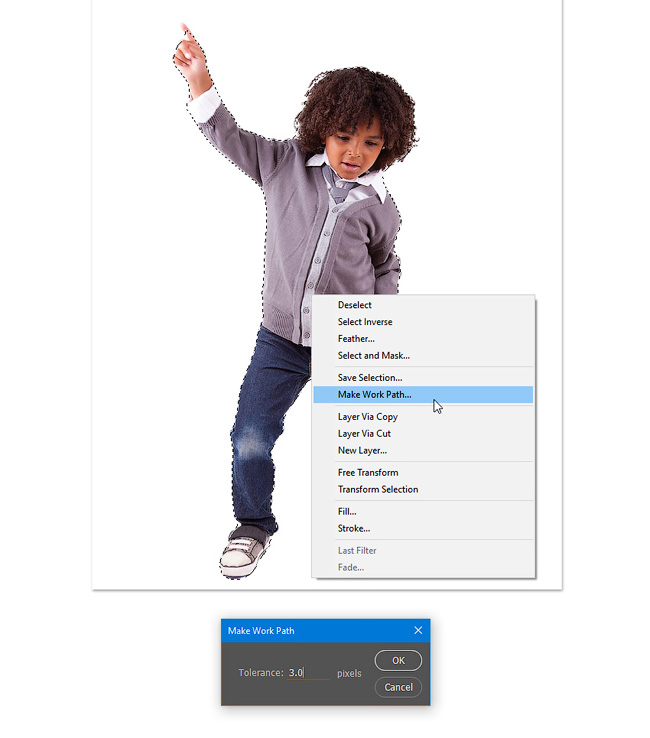Open the Fill... option
Viewport: 650px width, 738px height.
coord(423,512)
